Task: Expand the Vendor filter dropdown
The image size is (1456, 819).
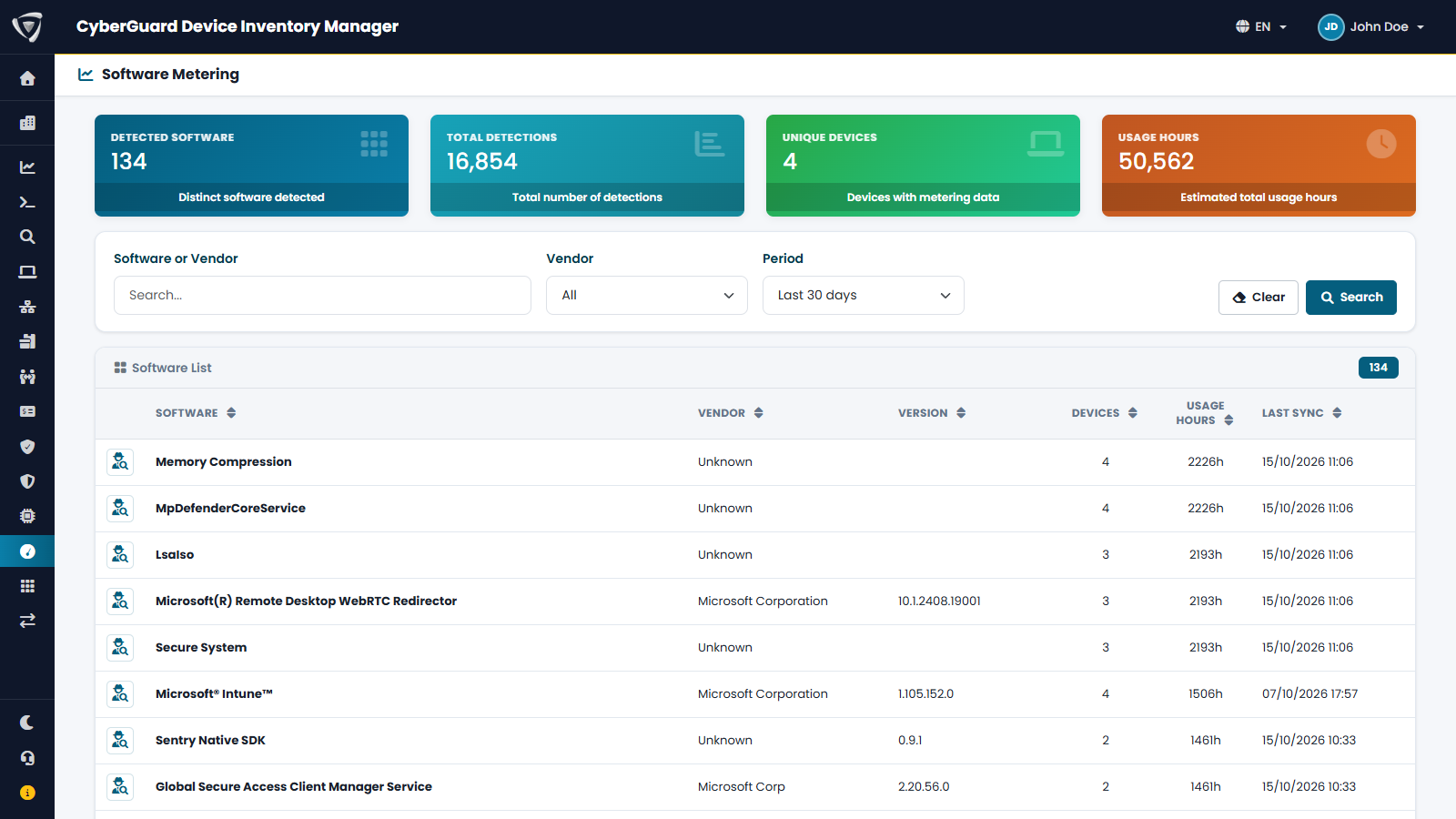Action: 647,296
